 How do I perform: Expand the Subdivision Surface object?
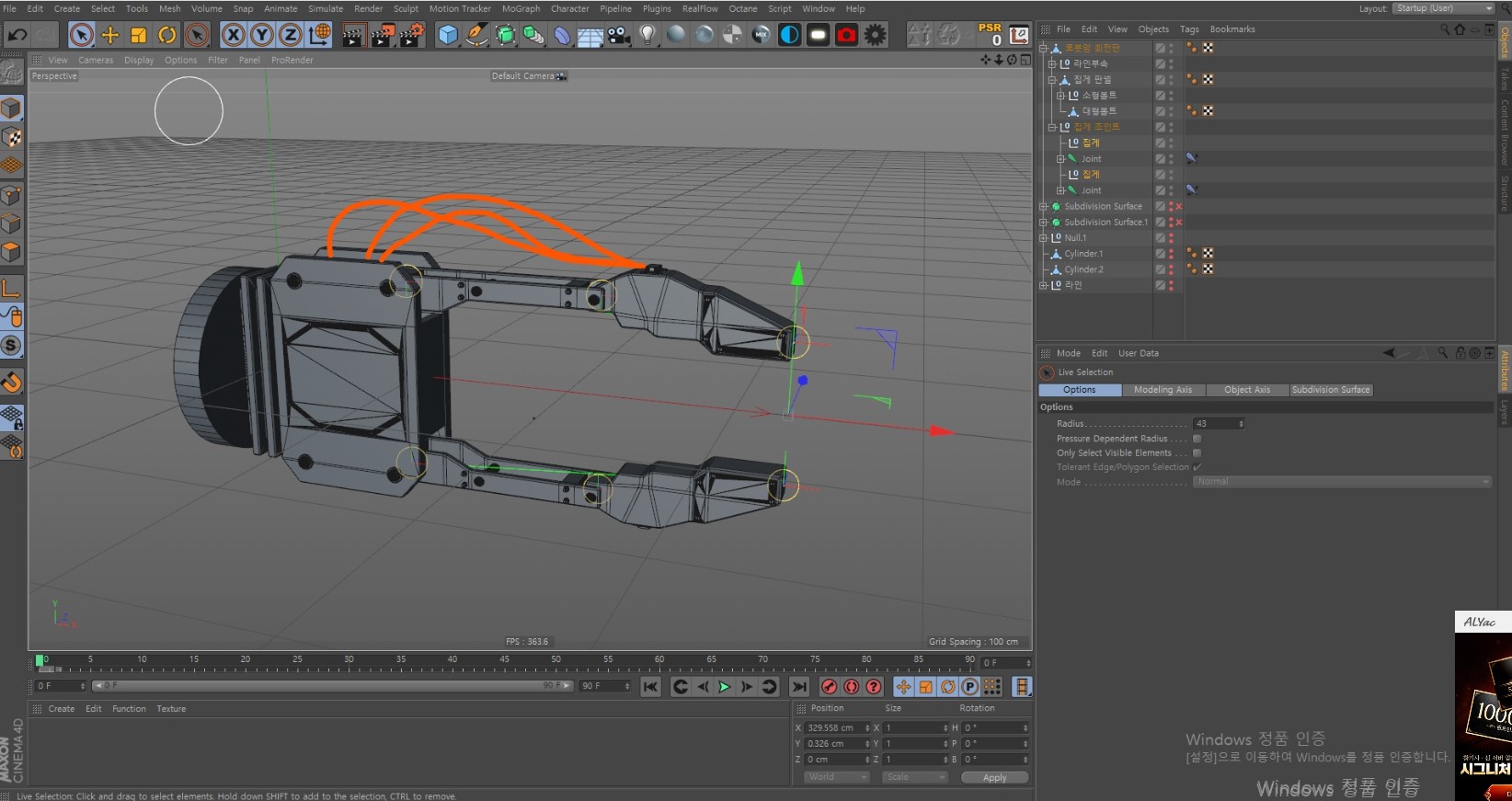pyautogui.click(x=1043, y=207)
